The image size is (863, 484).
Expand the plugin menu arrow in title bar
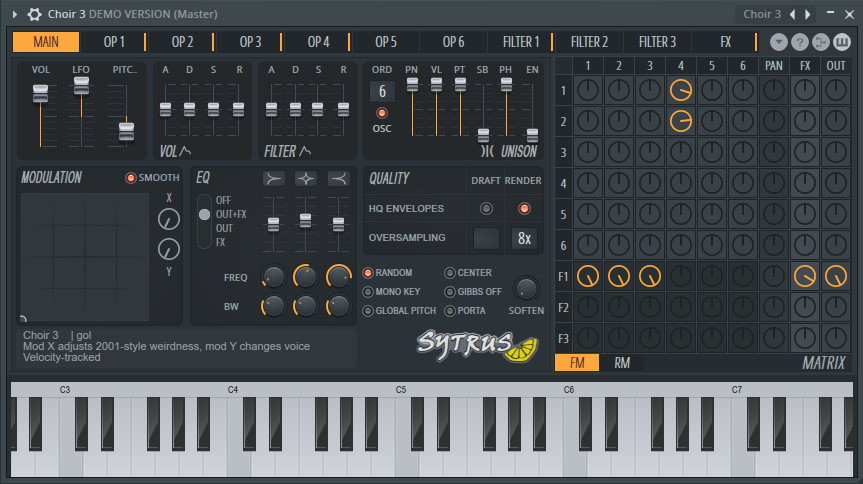(x=15, y=14)
